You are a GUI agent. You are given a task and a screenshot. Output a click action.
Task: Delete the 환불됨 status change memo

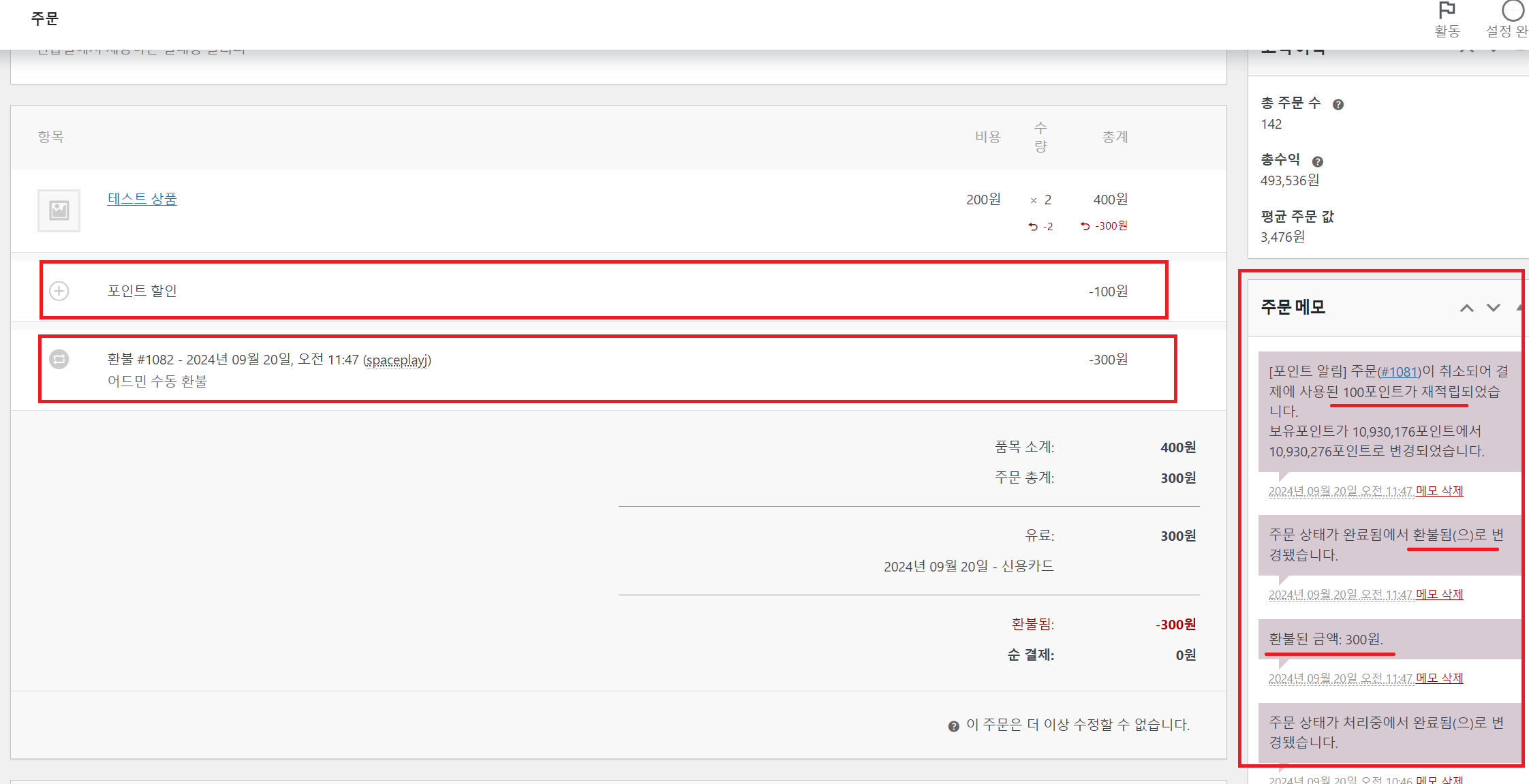(x=1439, y=594)
